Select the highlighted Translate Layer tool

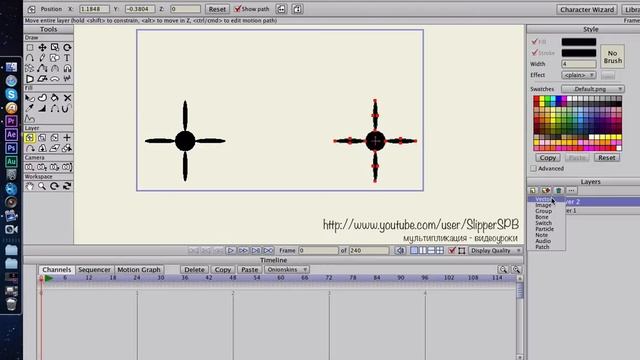[30, 138]
